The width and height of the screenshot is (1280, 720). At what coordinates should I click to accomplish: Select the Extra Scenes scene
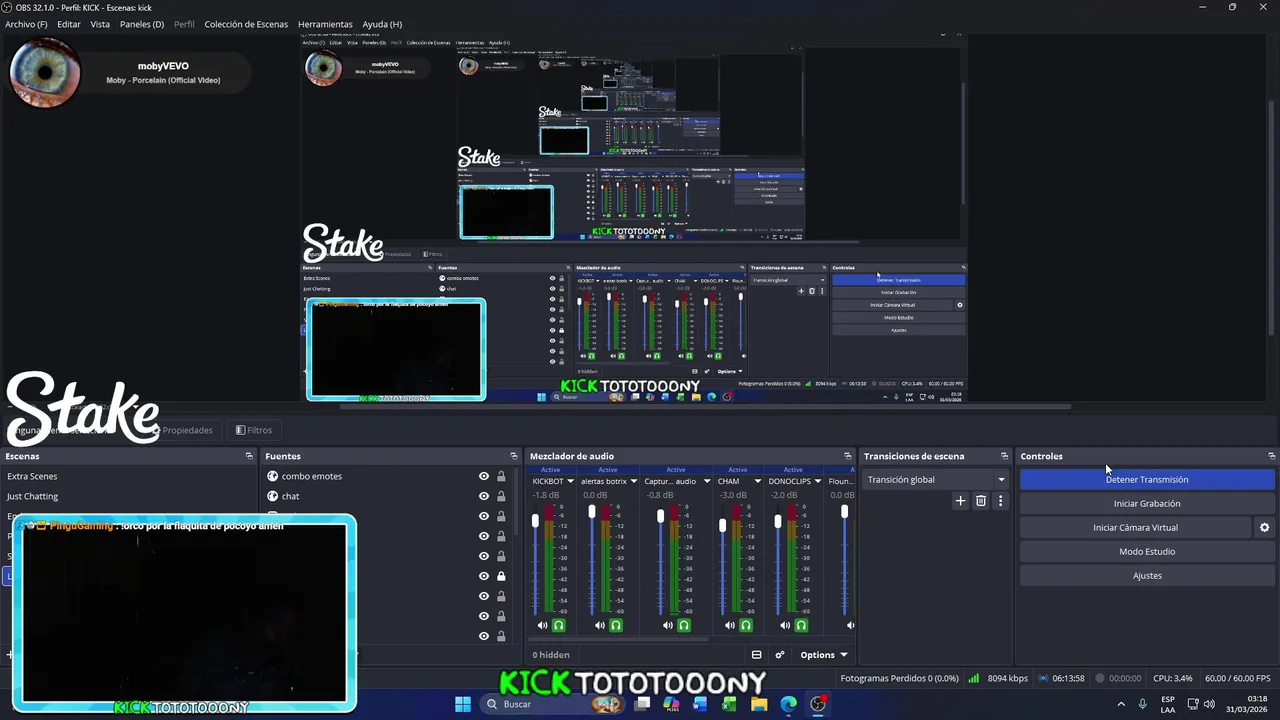tap(128, 476)
